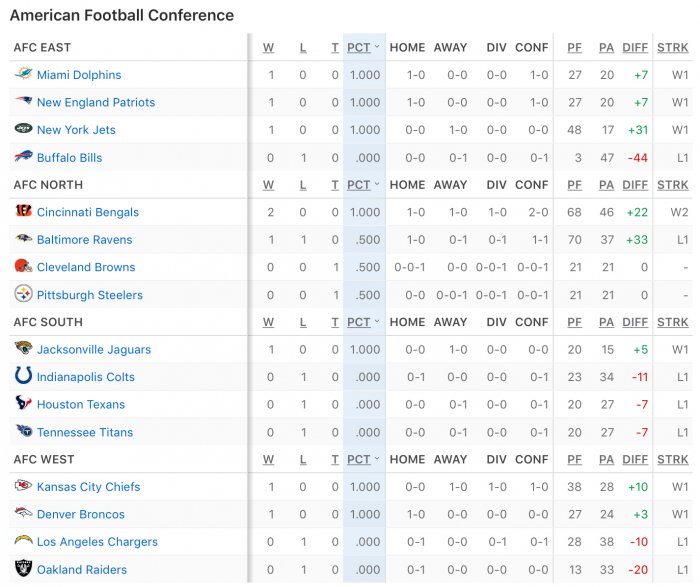The height and width of the screenshot is (587, 700).
Task: Sort AFC West by PF column header
Action: pos(575,459)
